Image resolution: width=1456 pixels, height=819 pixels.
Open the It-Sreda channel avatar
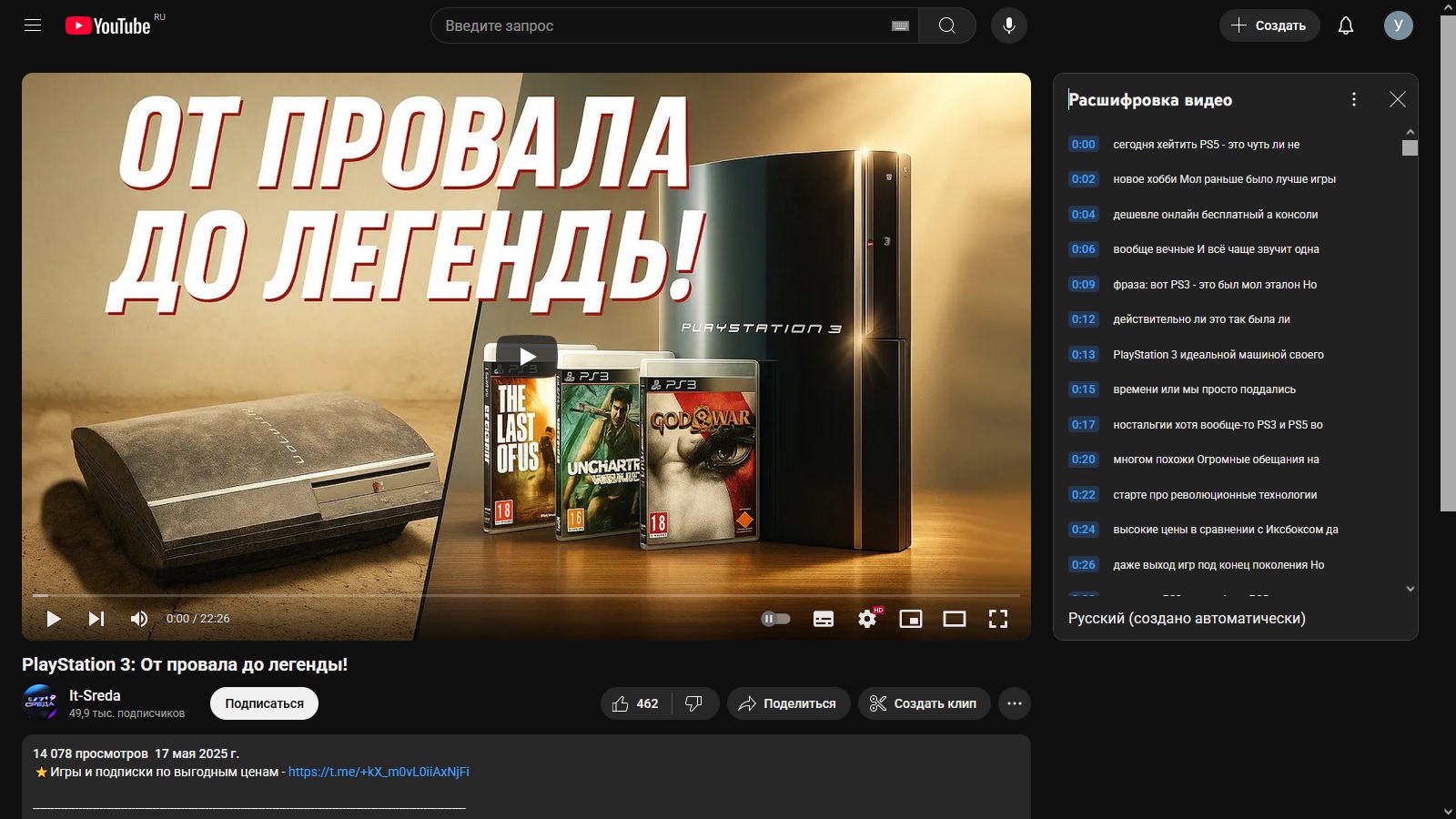click(x=40, y=703)
